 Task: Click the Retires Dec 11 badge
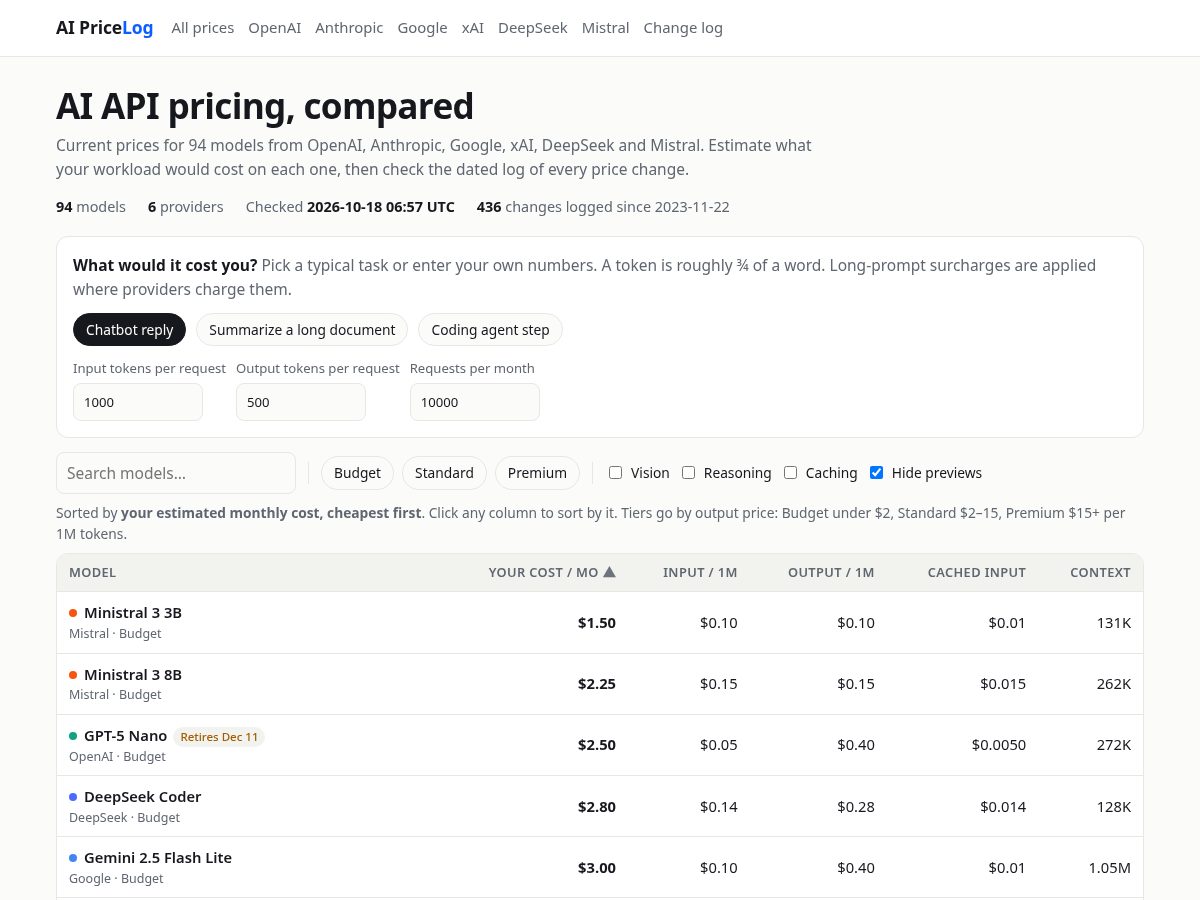click(x=219, y=737)
